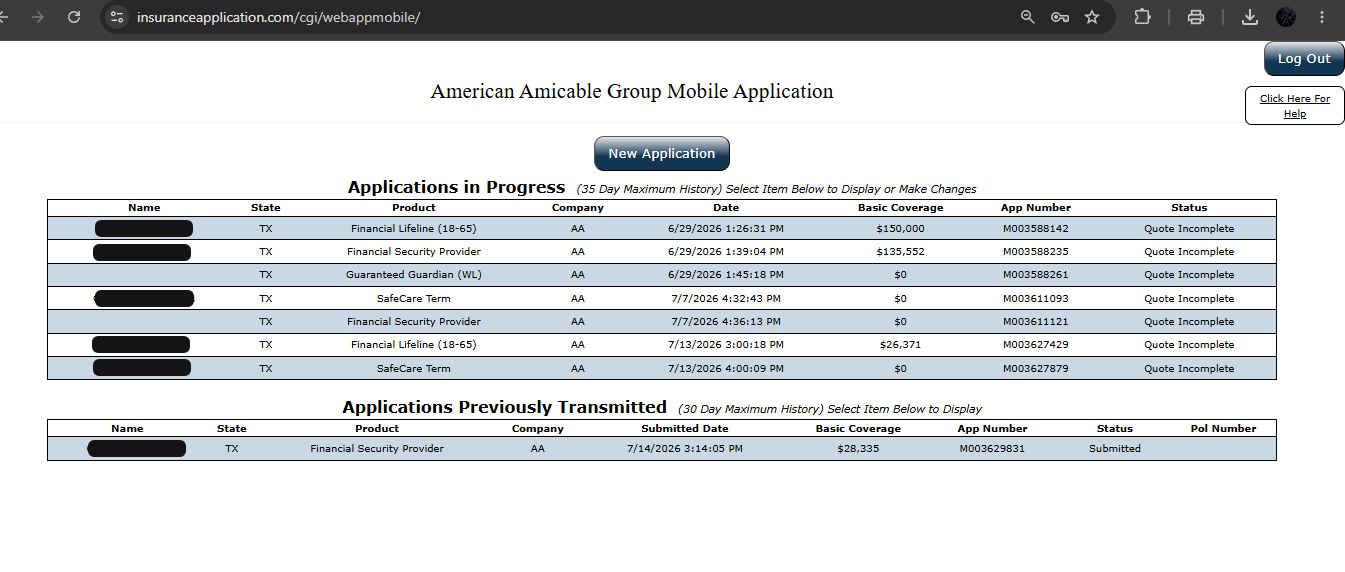Click Quote Incomplete status for M003627879
This screenshot has height=572, width=1345.
[1189, 368]
